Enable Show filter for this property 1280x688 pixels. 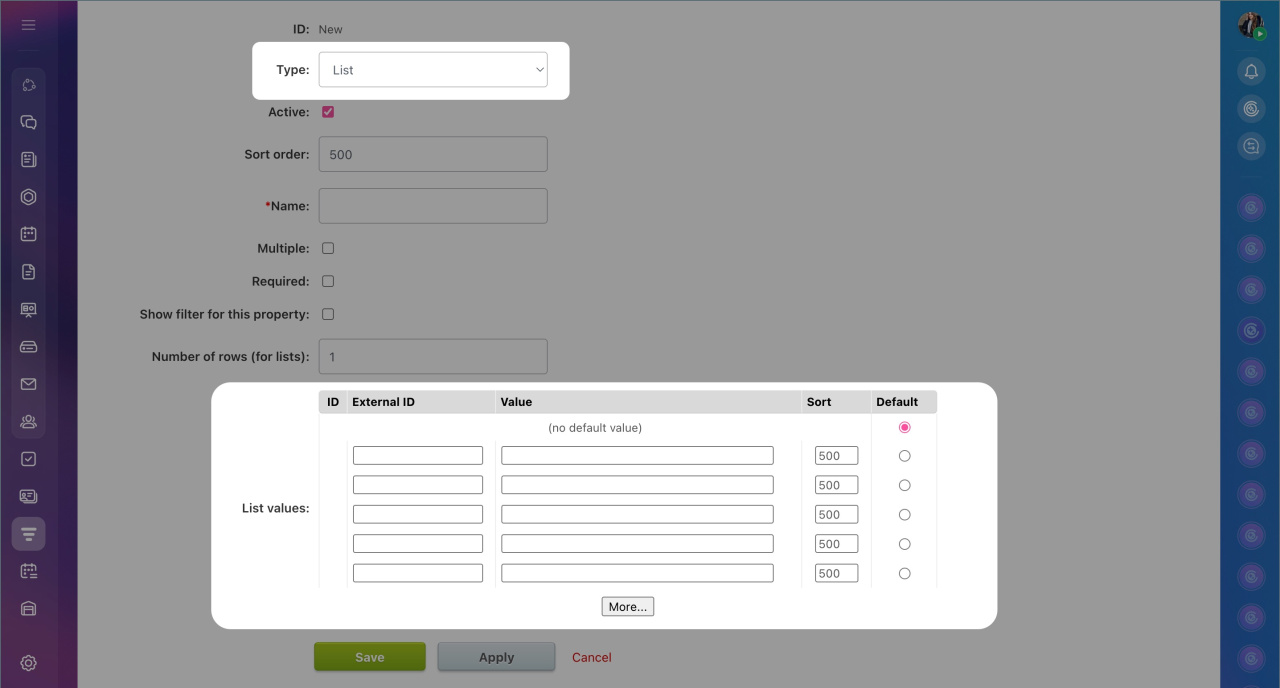328,314
